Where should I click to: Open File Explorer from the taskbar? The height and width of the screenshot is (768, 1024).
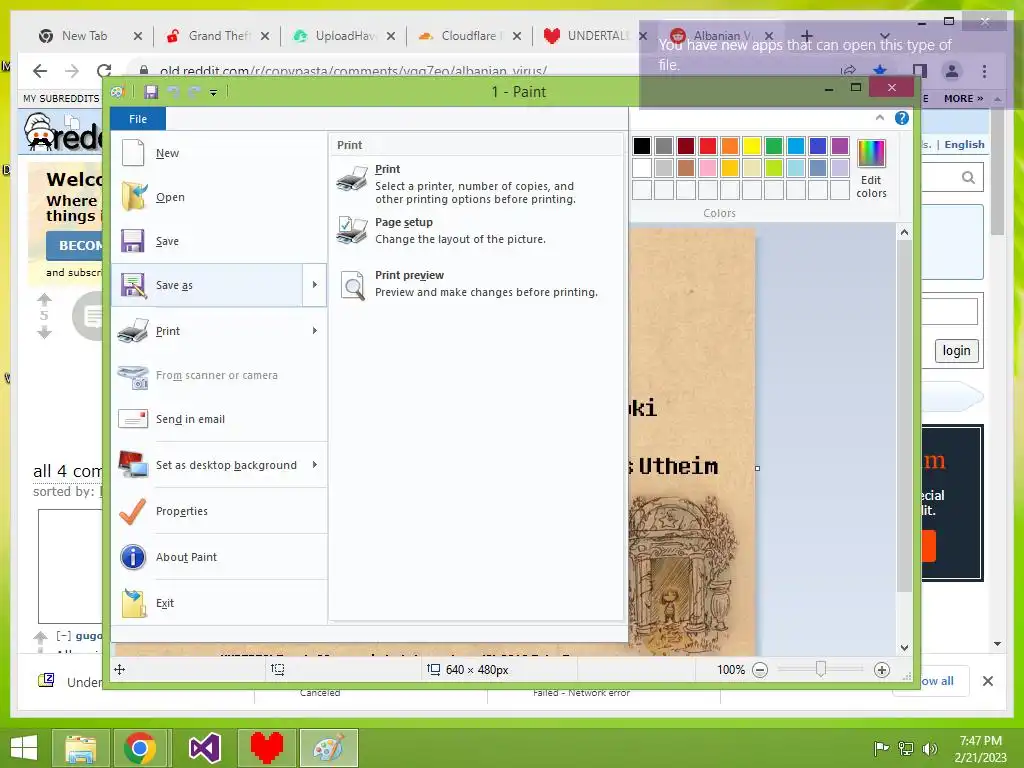pos(80,748)
